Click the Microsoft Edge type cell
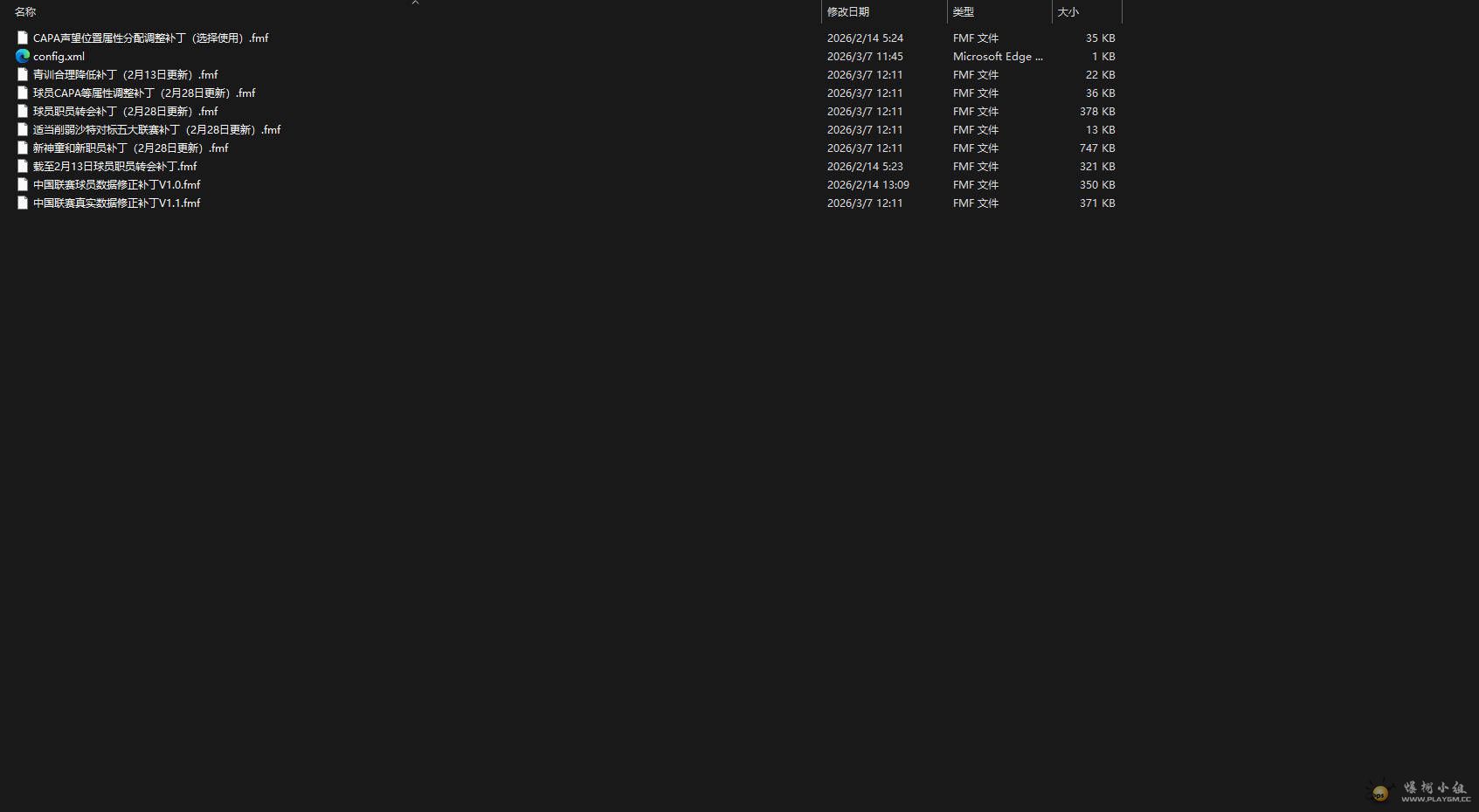 [x=998, y=56]
